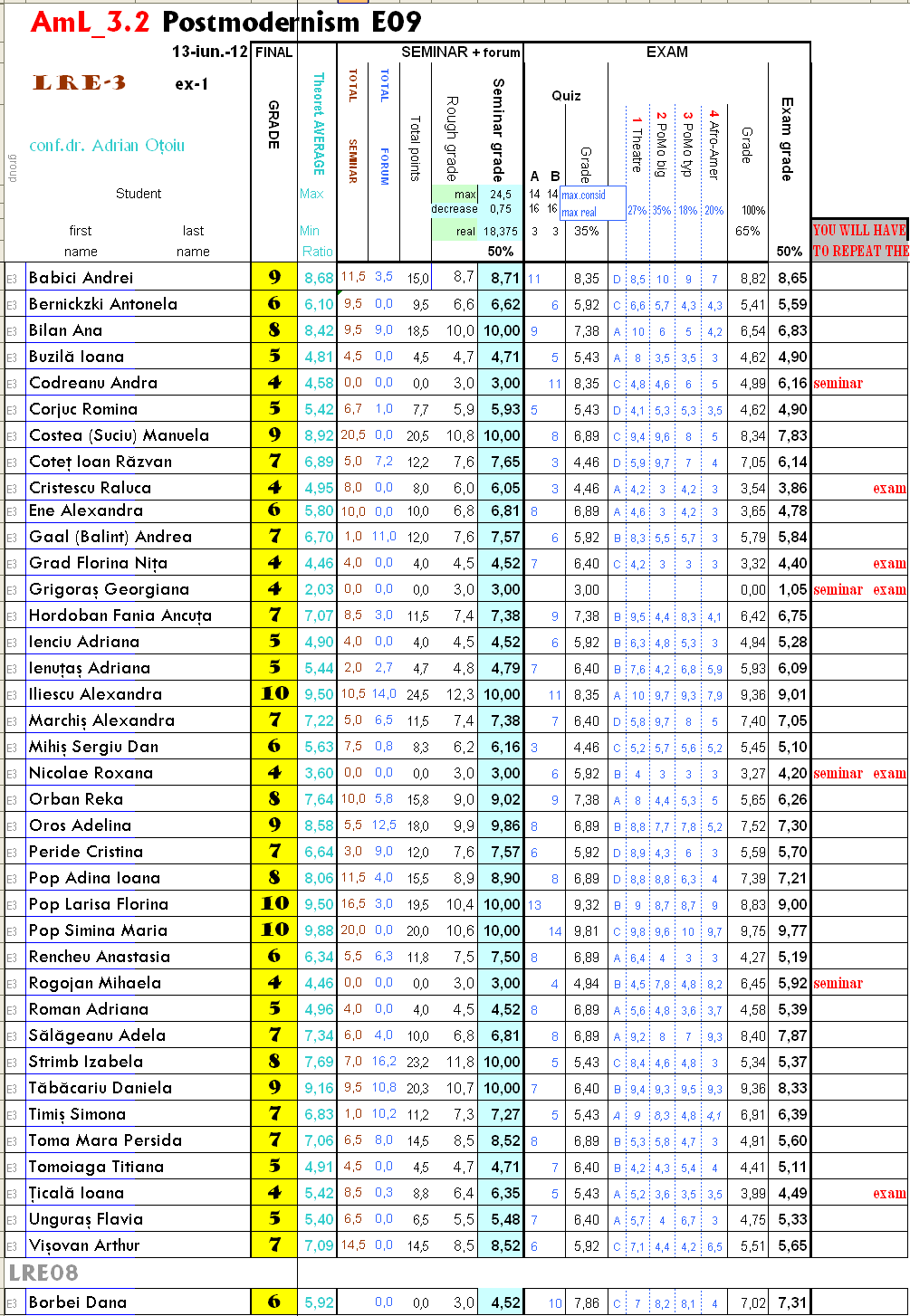Click the rotated Seminar grade header
This screenshot has height=1316, width=910.
[x=498, y=129]
